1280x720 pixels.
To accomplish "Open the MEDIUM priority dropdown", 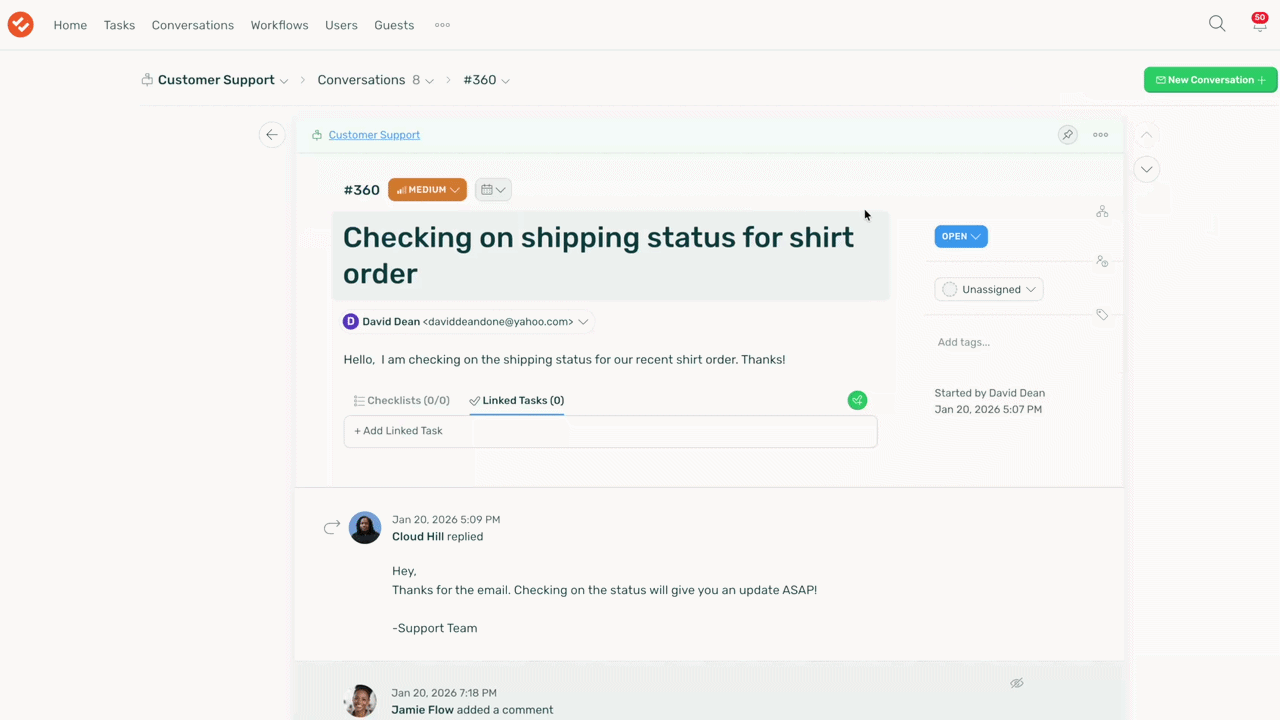I will pos(427,190).
